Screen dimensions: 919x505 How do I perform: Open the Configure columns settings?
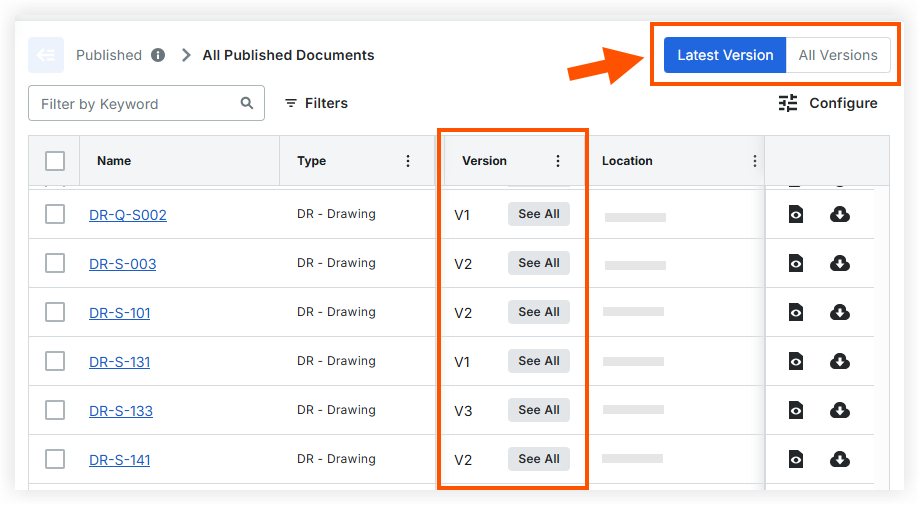(x=828, y=103)
